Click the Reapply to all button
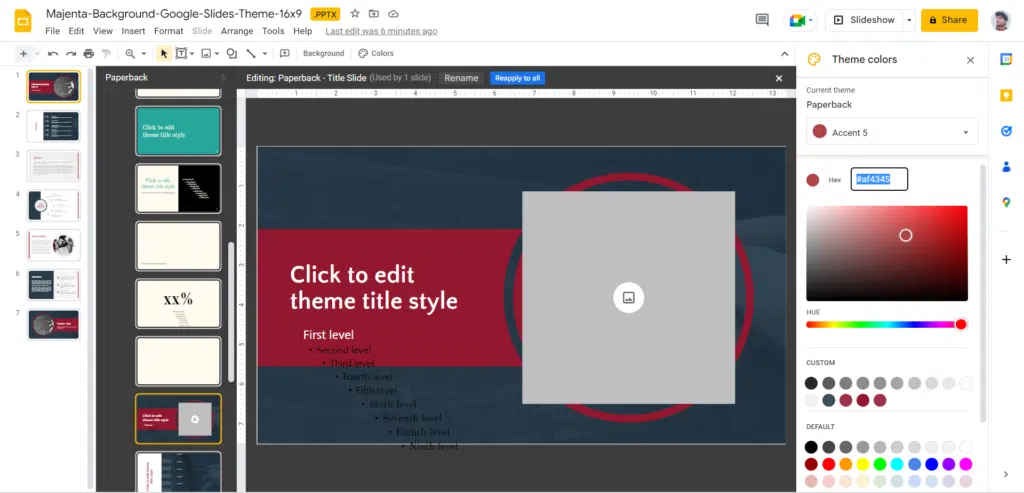The width and height of the screenshot is (1024, 493). coord(517,78)
